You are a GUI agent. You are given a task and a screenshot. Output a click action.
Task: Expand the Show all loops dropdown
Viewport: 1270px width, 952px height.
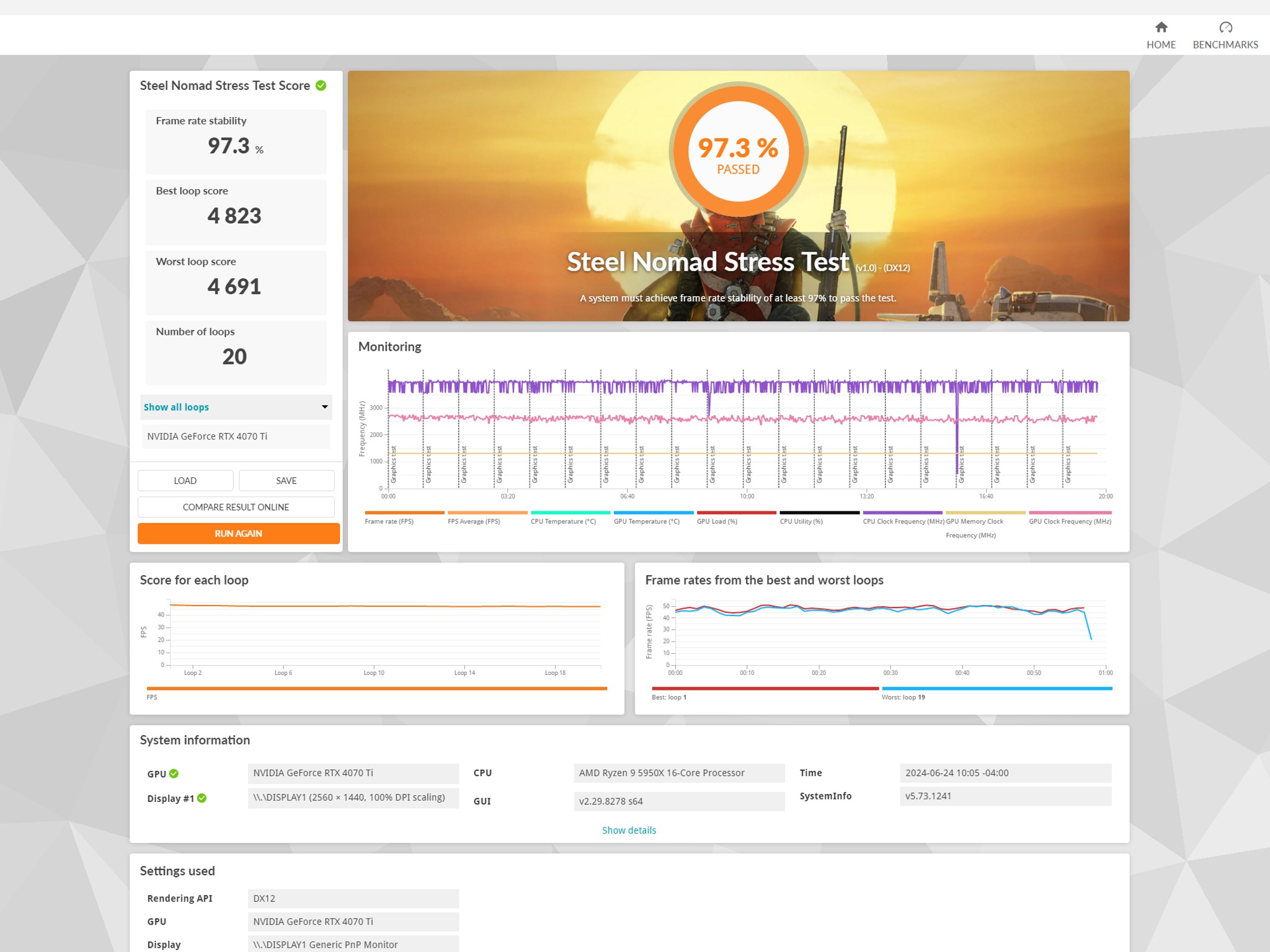[x=236, y=407]
